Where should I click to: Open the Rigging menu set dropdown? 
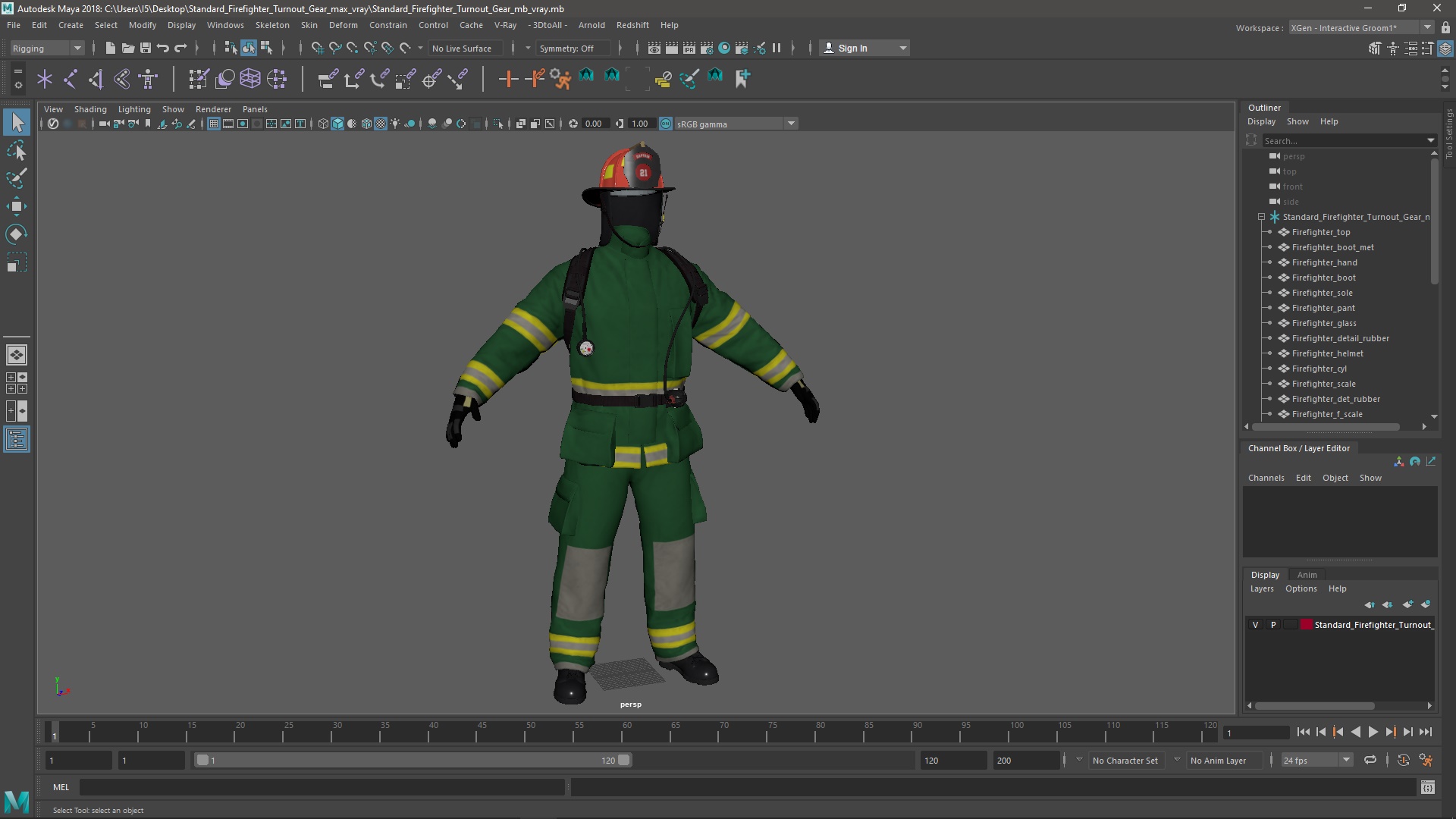coord(46,48)
